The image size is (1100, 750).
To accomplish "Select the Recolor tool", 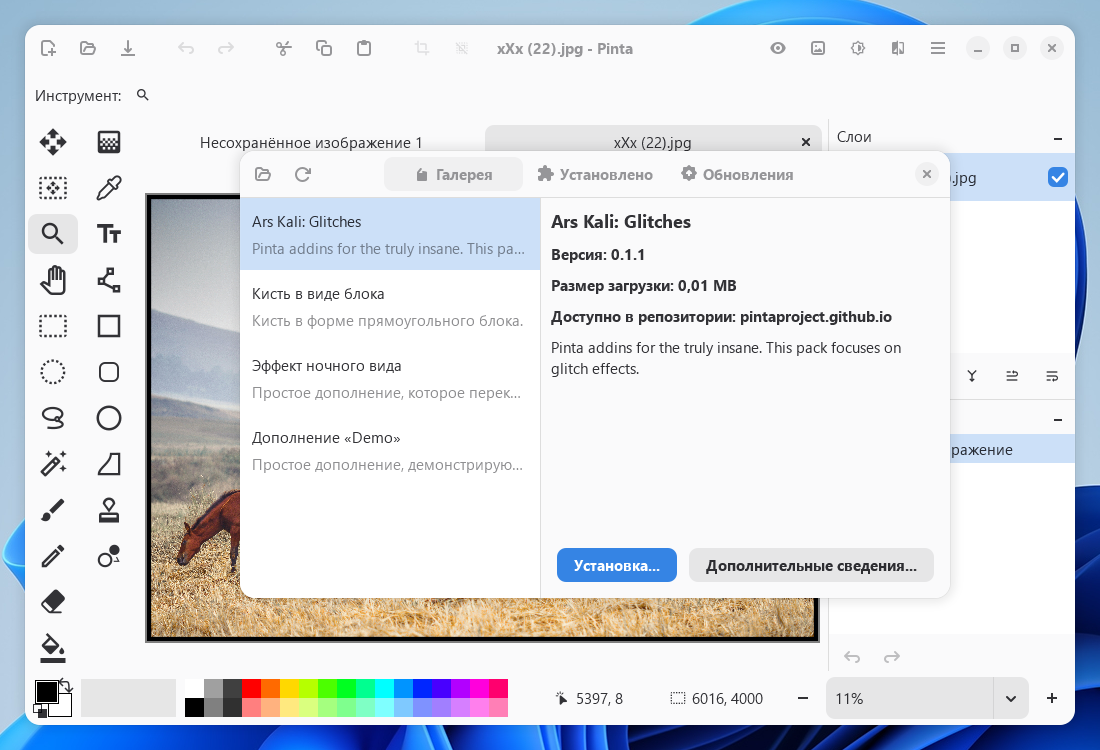I will [109, 556].
